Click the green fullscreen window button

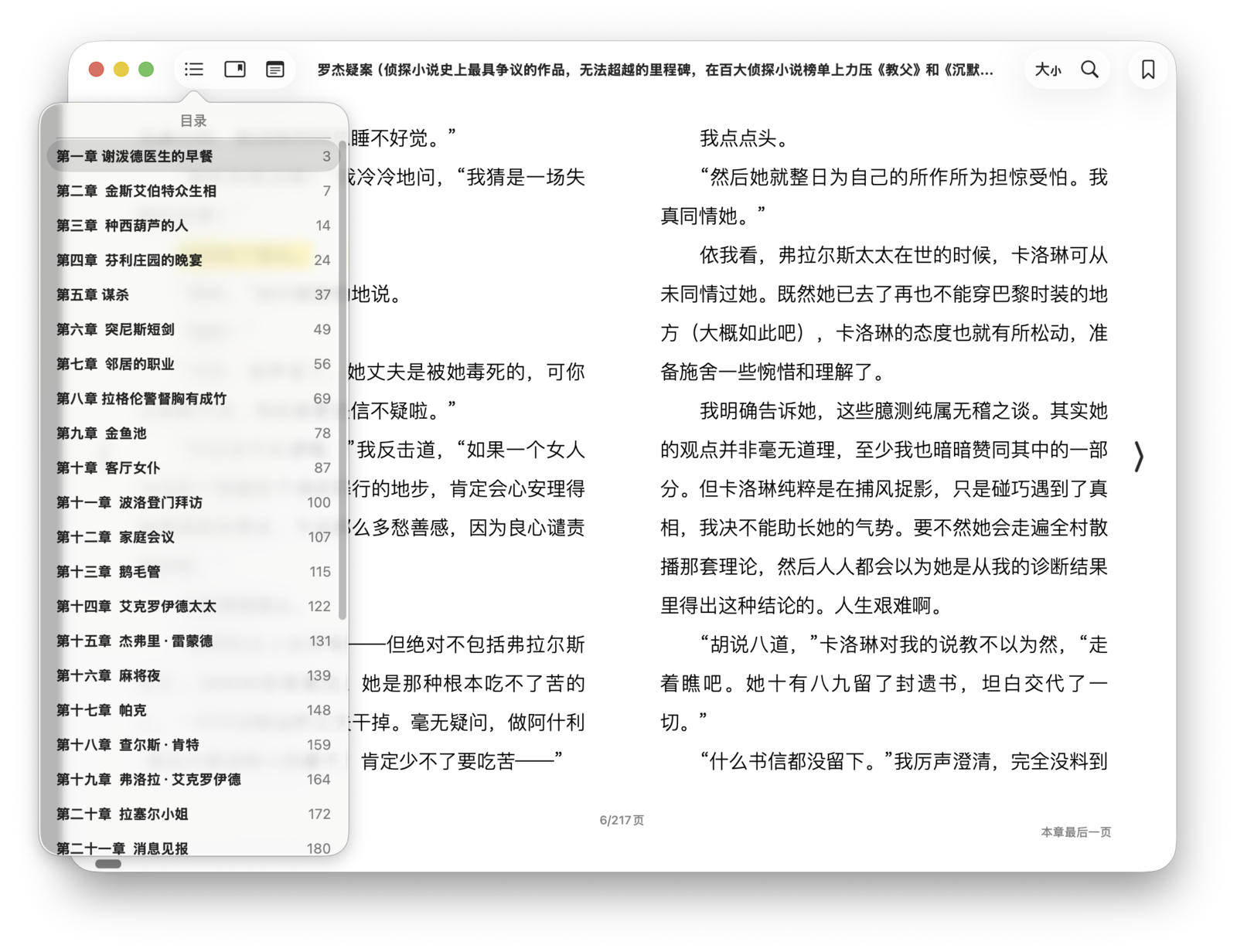(146, 70)
